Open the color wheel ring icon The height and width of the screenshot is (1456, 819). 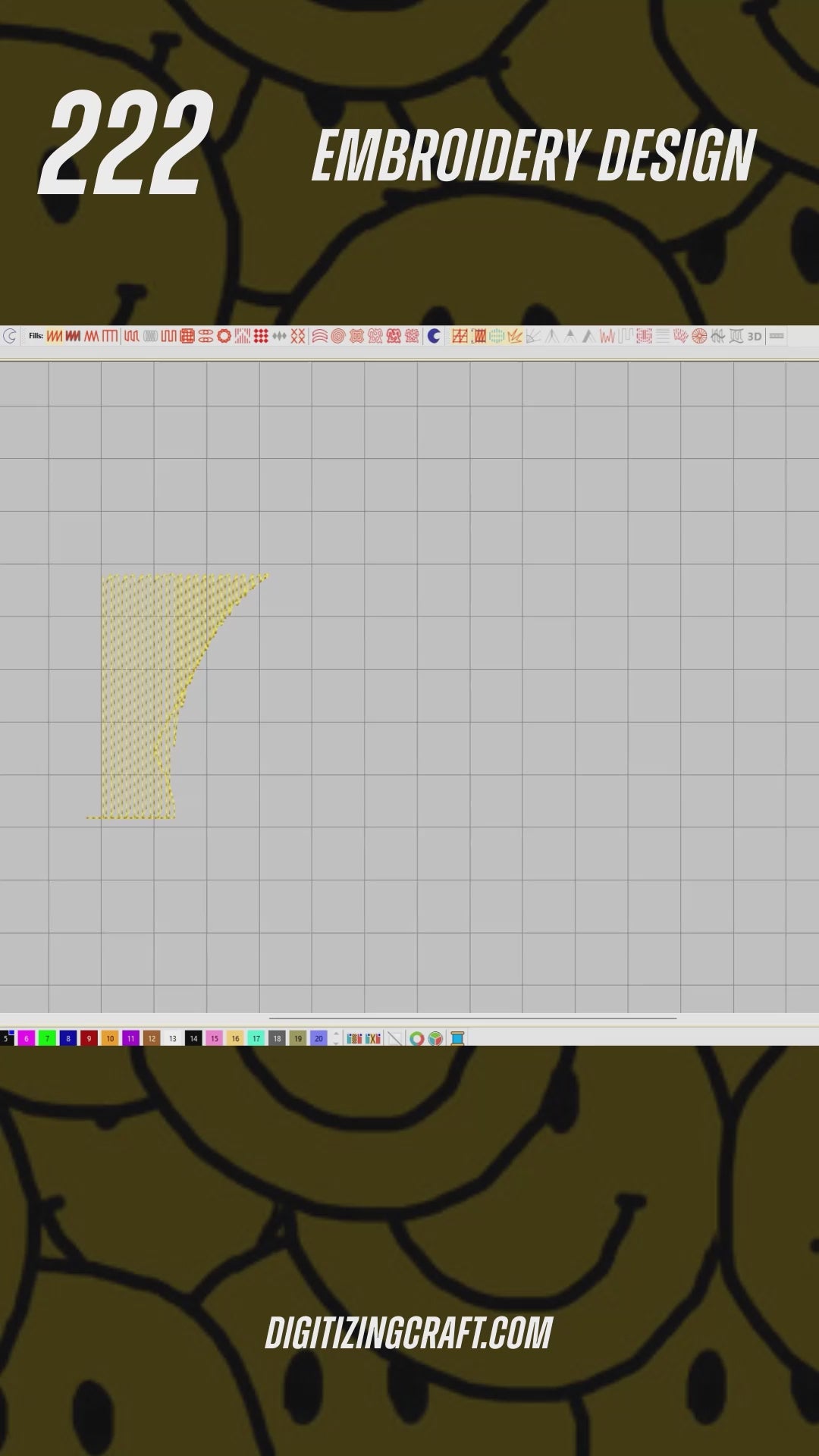click(x=416, y=1038)
